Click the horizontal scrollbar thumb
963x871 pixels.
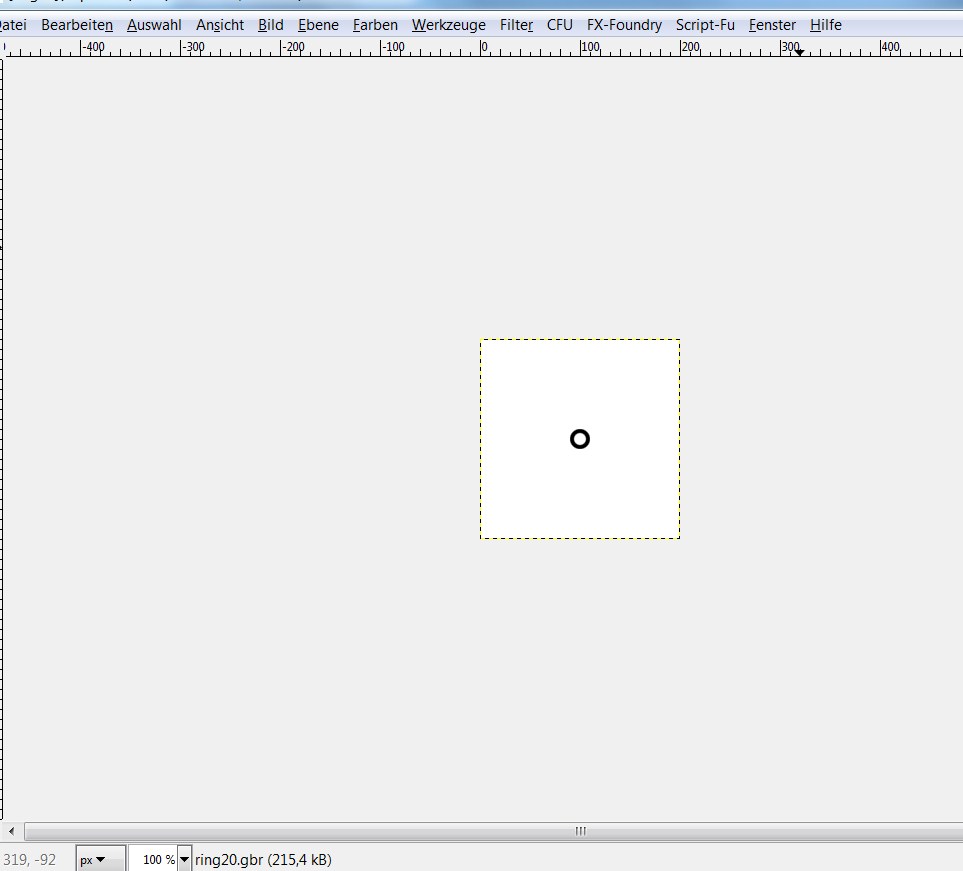(x=580, y=831)
